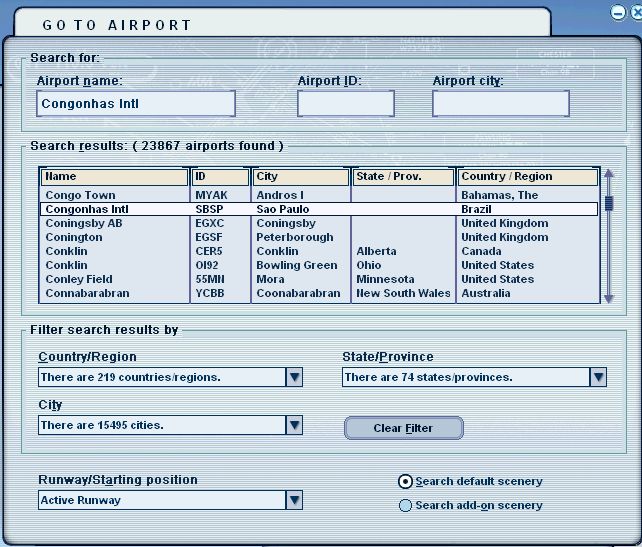Screen dimensions: 642x547
Task: Click the City column header
Action: (x=300, y=177)
